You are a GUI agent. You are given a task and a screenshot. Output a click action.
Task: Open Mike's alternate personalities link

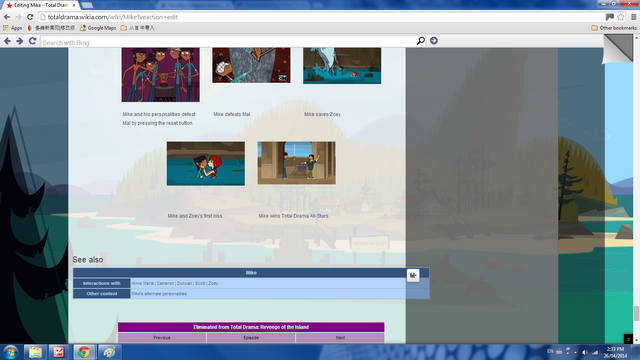pos(159,294)
